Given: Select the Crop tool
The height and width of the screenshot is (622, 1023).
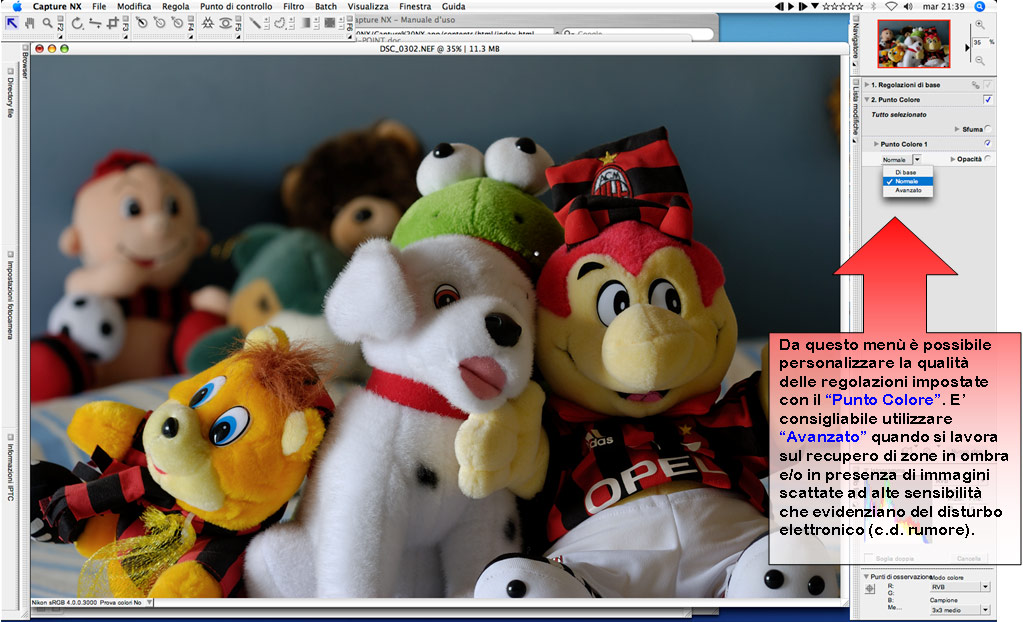Looking at the screenshot, I should point(113,23).
